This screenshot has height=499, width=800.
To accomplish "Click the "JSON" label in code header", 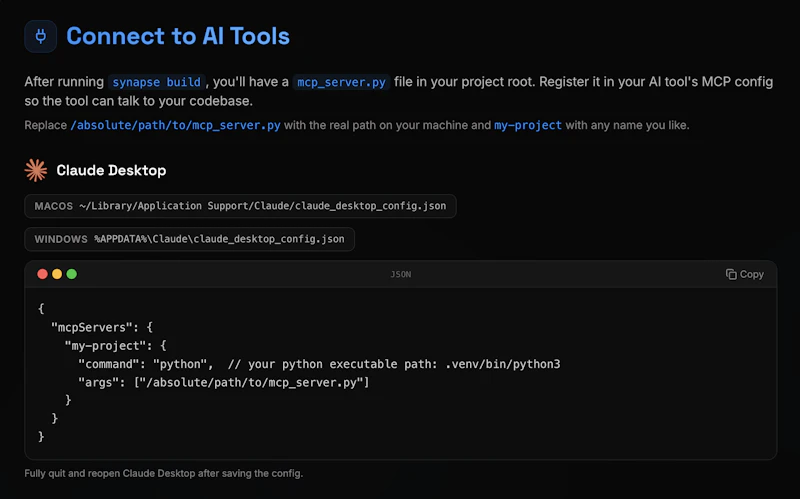I will tap(401, 275).
